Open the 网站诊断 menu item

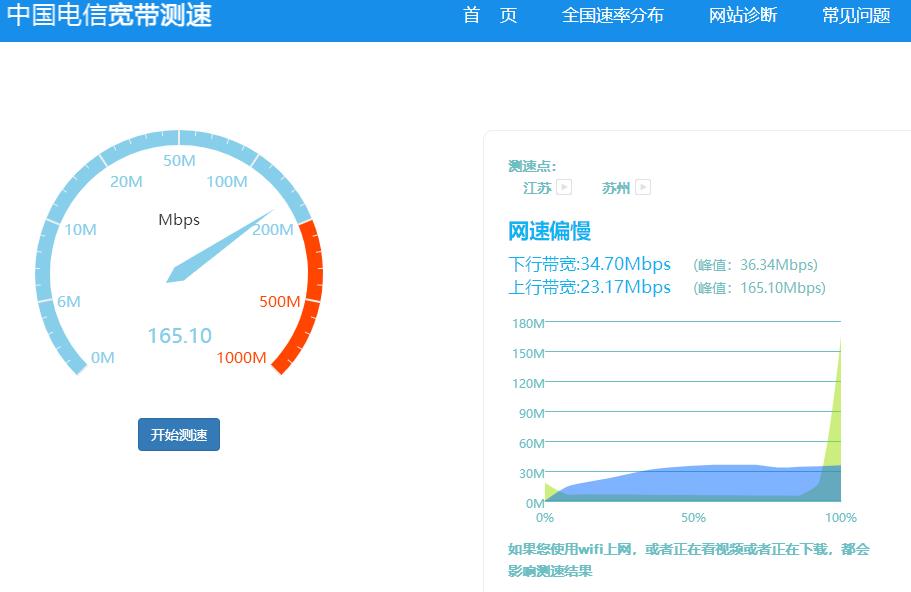tap(743, 15)
